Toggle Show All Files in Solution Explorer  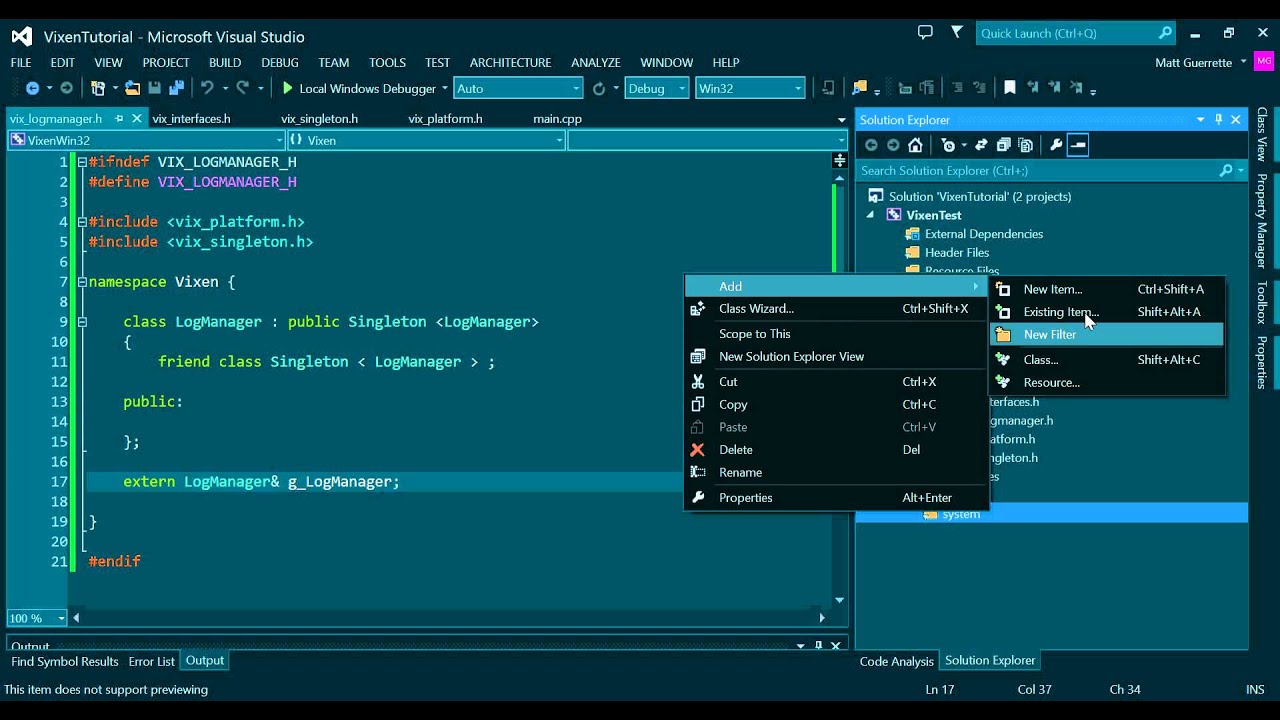click(x=1025, y=145)
